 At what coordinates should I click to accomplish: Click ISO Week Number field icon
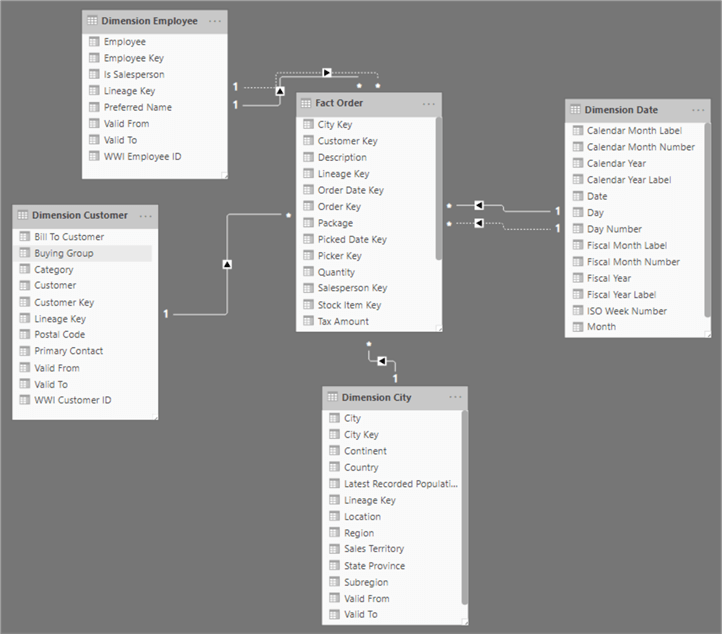[x=577, y=311]
